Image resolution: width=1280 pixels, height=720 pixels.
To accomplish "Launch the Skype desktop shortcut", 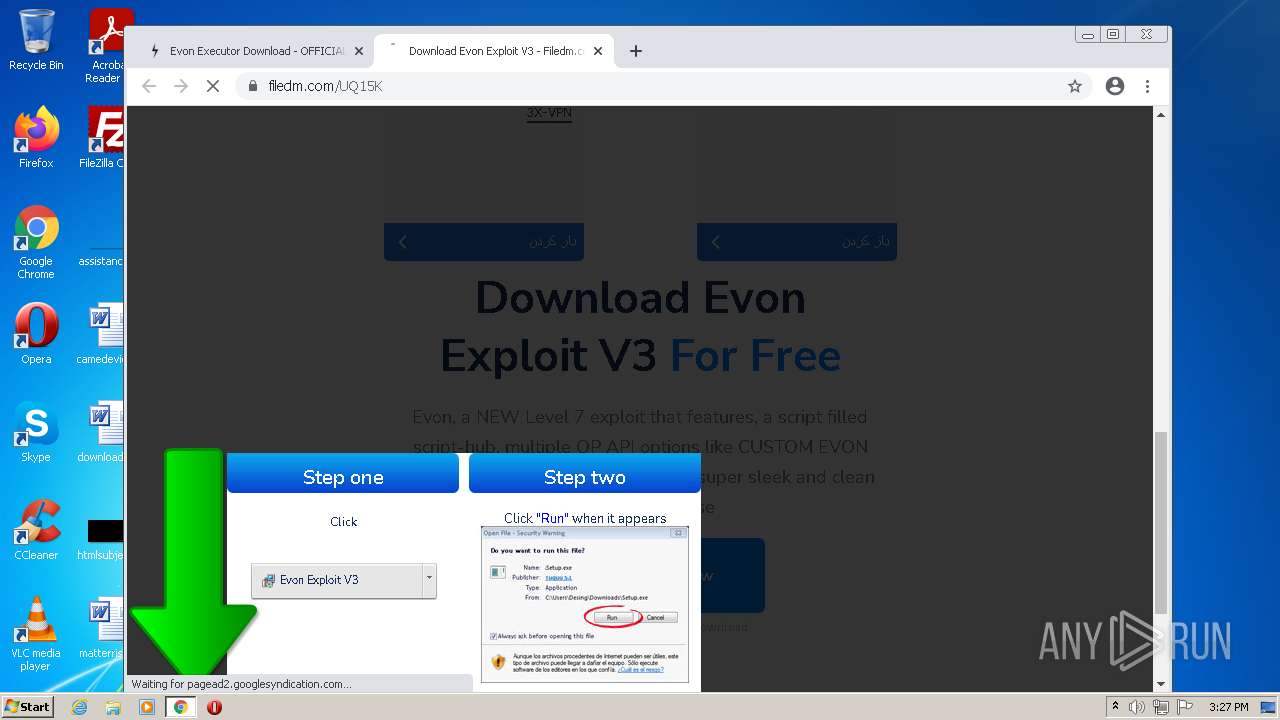I will pos(36,432).
